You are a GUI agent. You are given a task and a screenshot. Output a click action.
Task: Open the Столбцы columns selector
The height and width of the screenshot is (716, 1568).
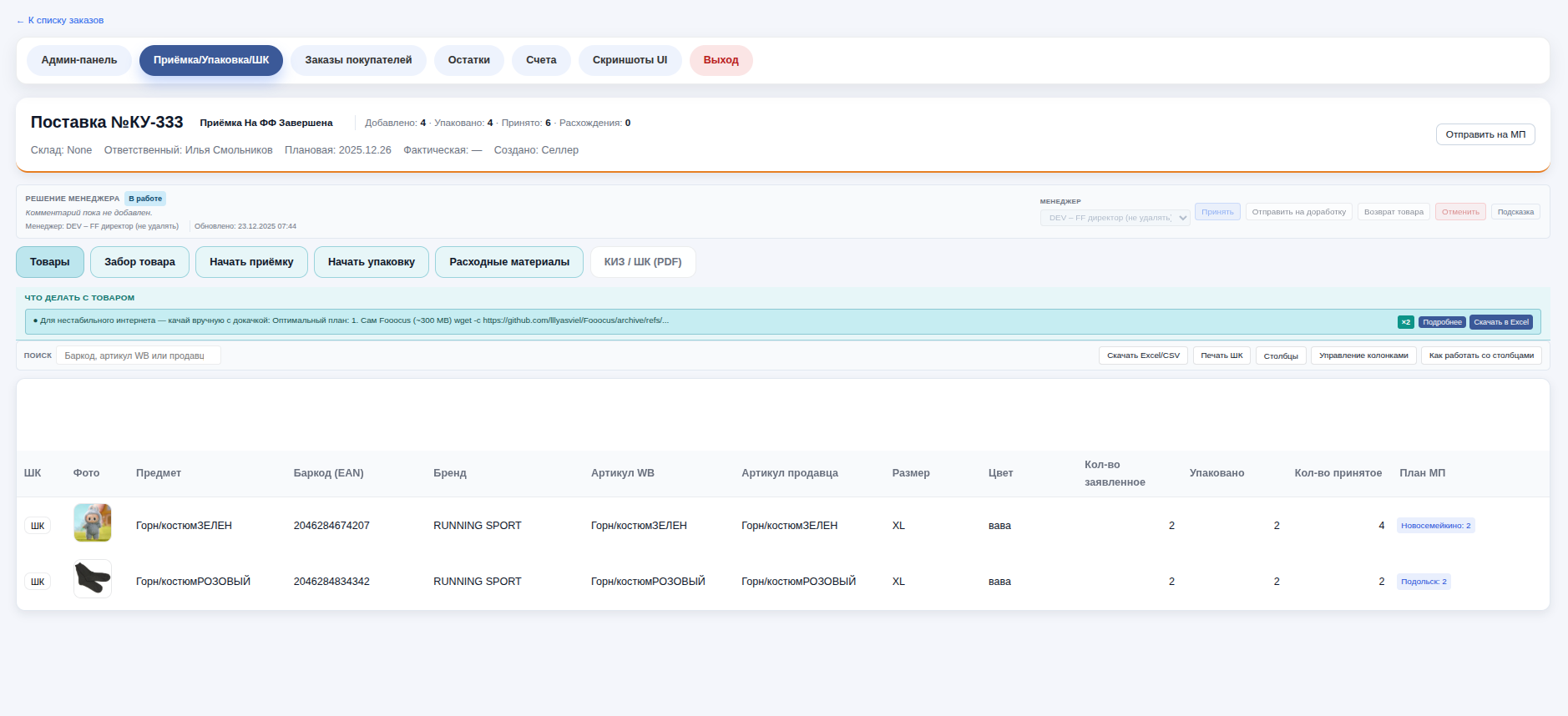1281,355
